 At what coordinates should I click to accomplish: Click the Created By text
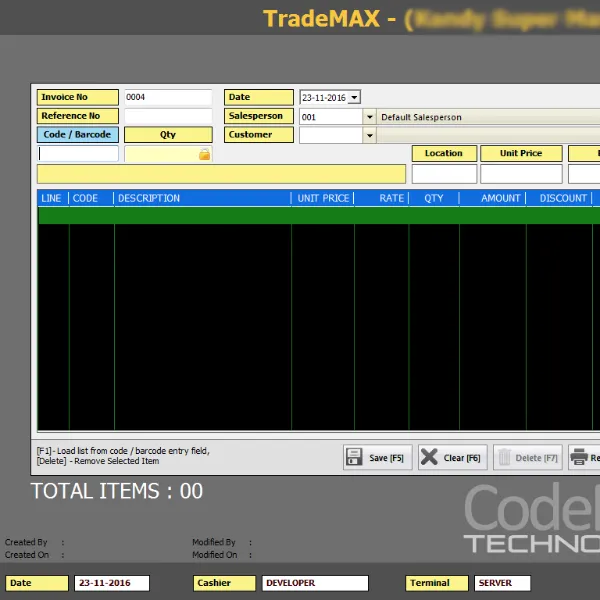[x=26, y=542]
